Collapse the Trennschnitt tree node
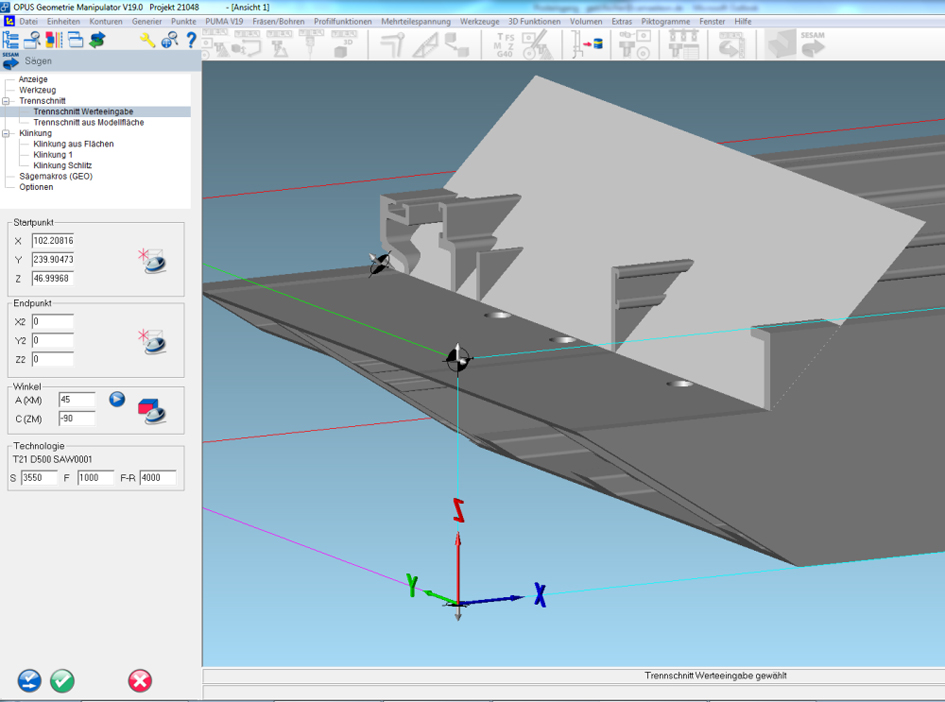Screen dimensions: 945x702 click(6, 101)
